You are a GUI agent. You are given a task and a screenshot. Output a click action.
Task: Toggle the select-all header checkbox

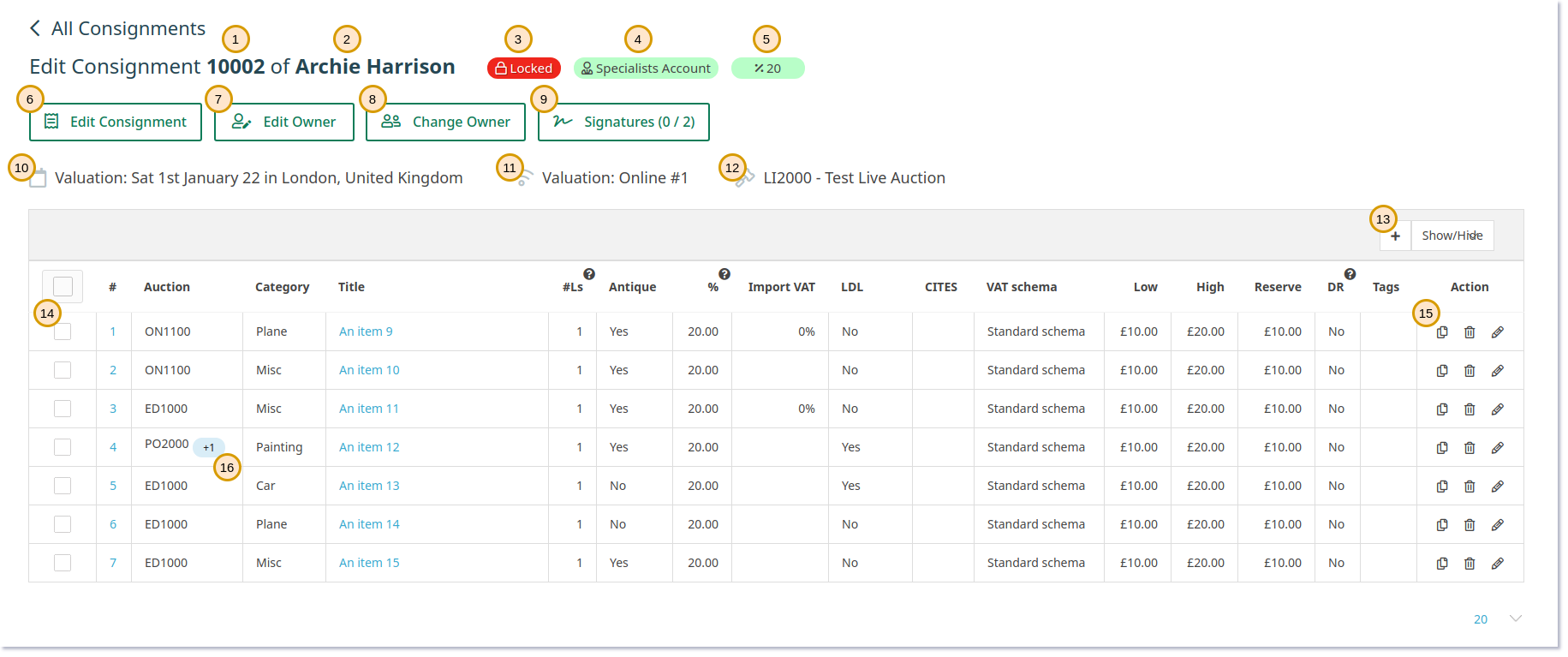63,286
